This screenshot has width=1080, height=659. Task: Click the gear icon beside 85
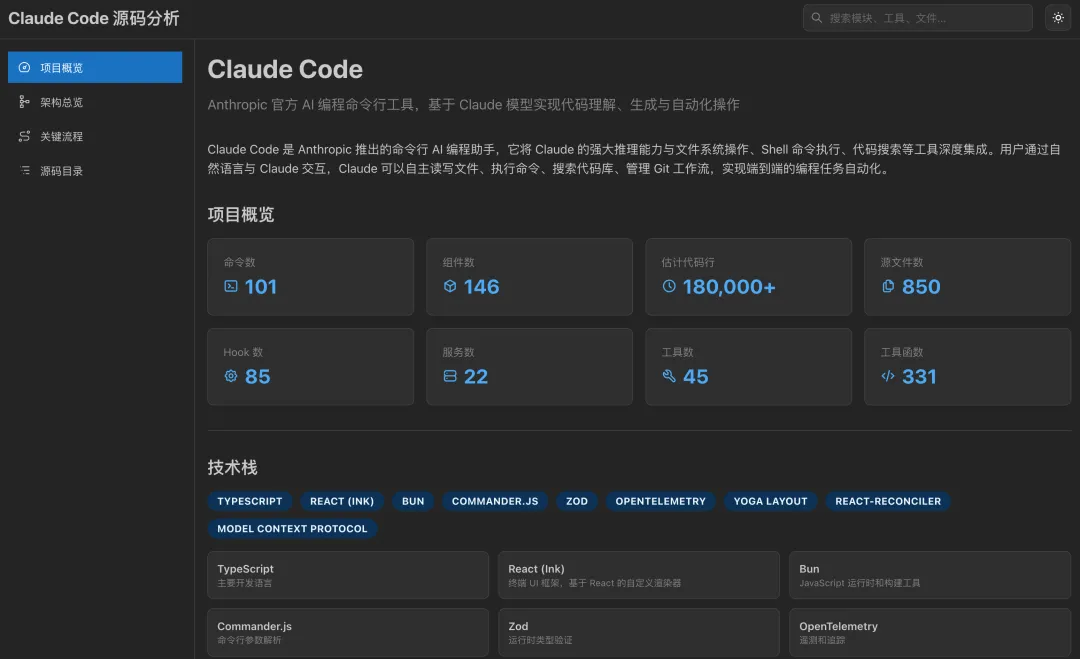pyautogui.click(x=231, y=376)
